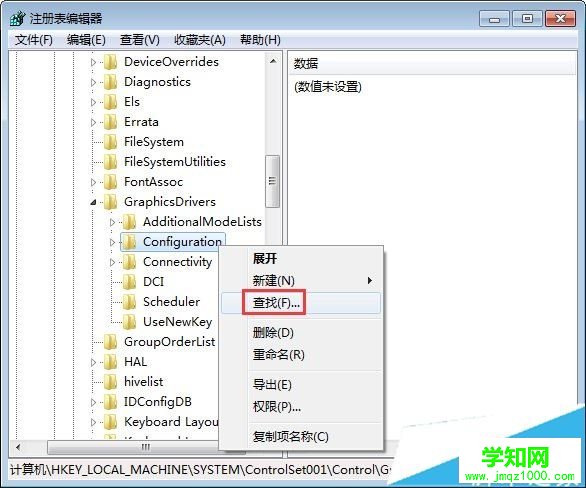Screen dimensions: 586x488
Task: Minimize the Registry Editor window
Action: (494, 19)
